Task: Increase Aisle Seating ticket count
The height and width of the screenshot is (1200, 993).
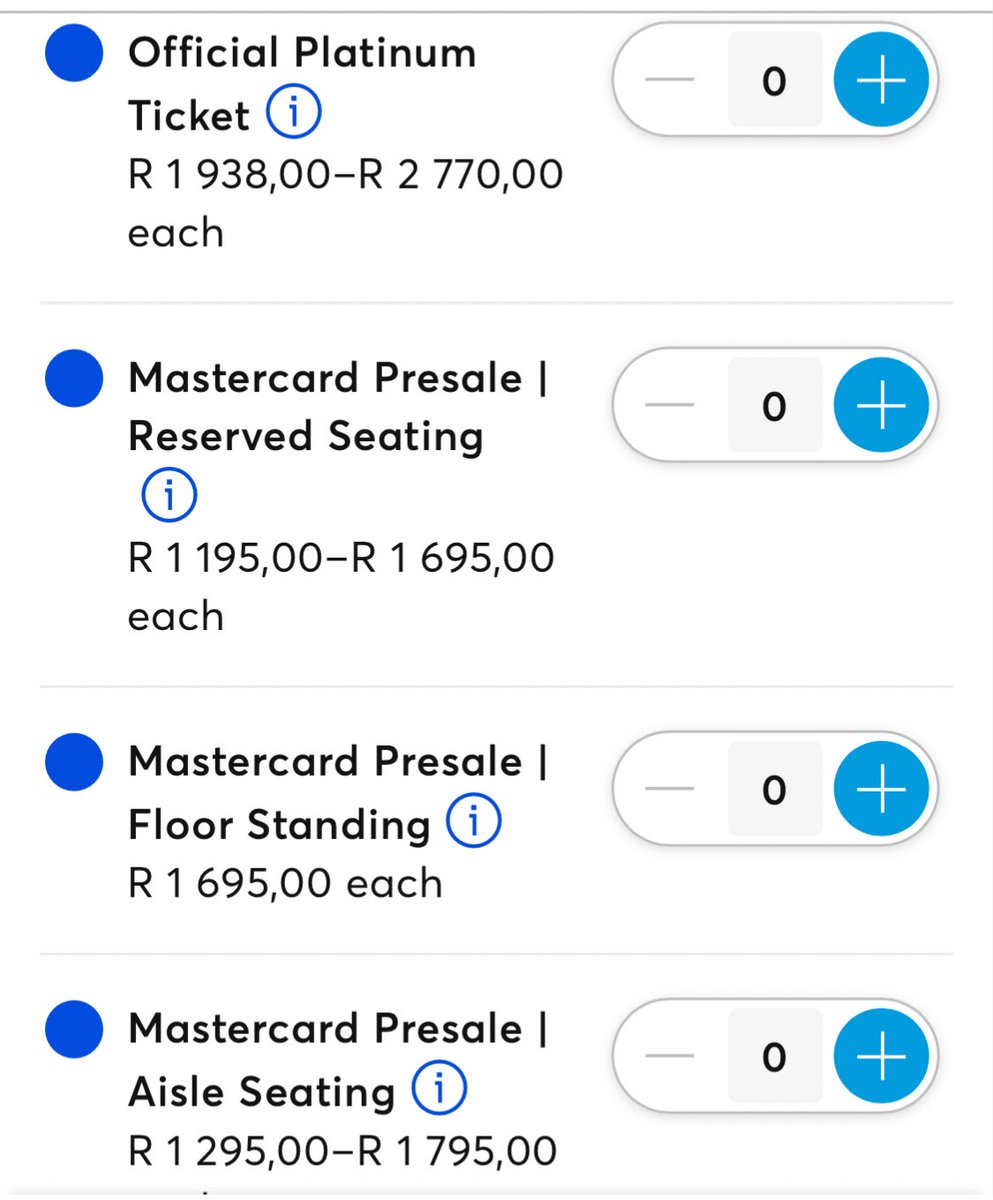Action: click(881, 1057)
